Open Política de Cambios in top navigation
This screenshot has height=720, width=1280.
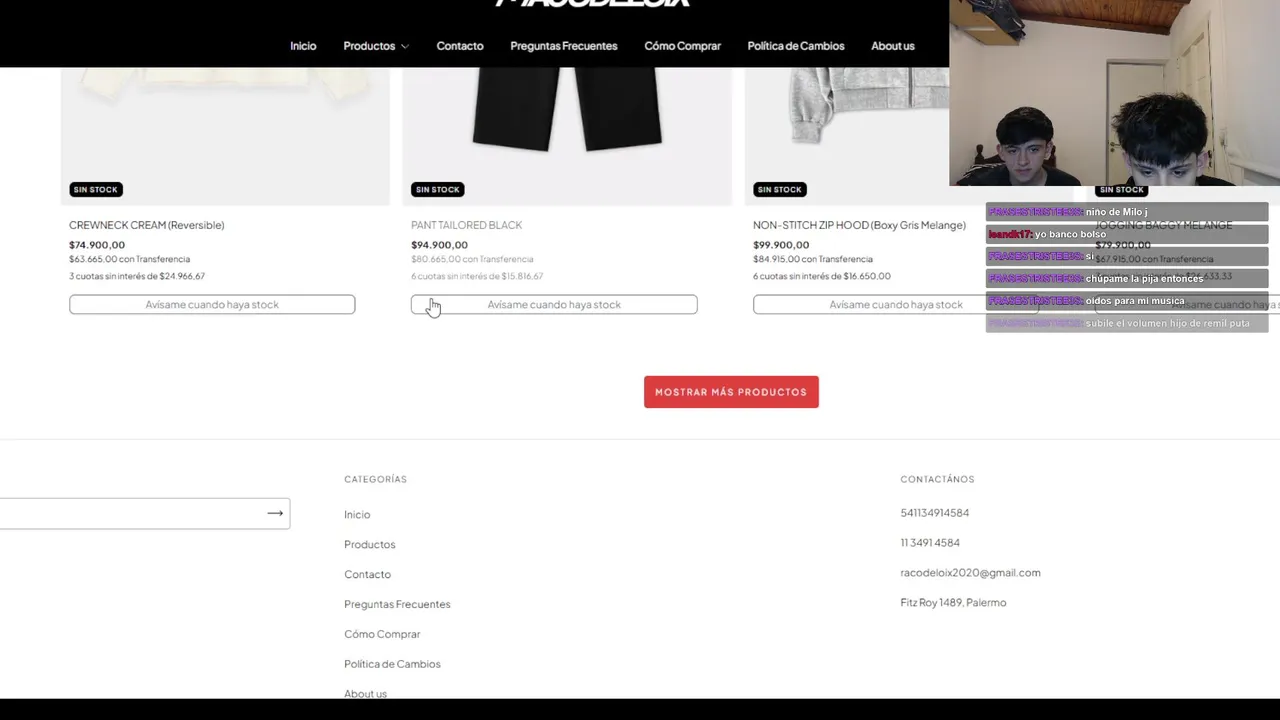pyautogui.click(x=796, y=46)
